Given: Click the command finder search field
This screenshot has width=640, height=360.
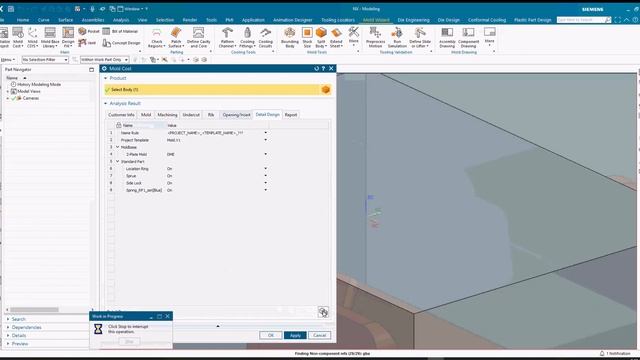Looking at the screenshot, I should (x=581, y=20).
